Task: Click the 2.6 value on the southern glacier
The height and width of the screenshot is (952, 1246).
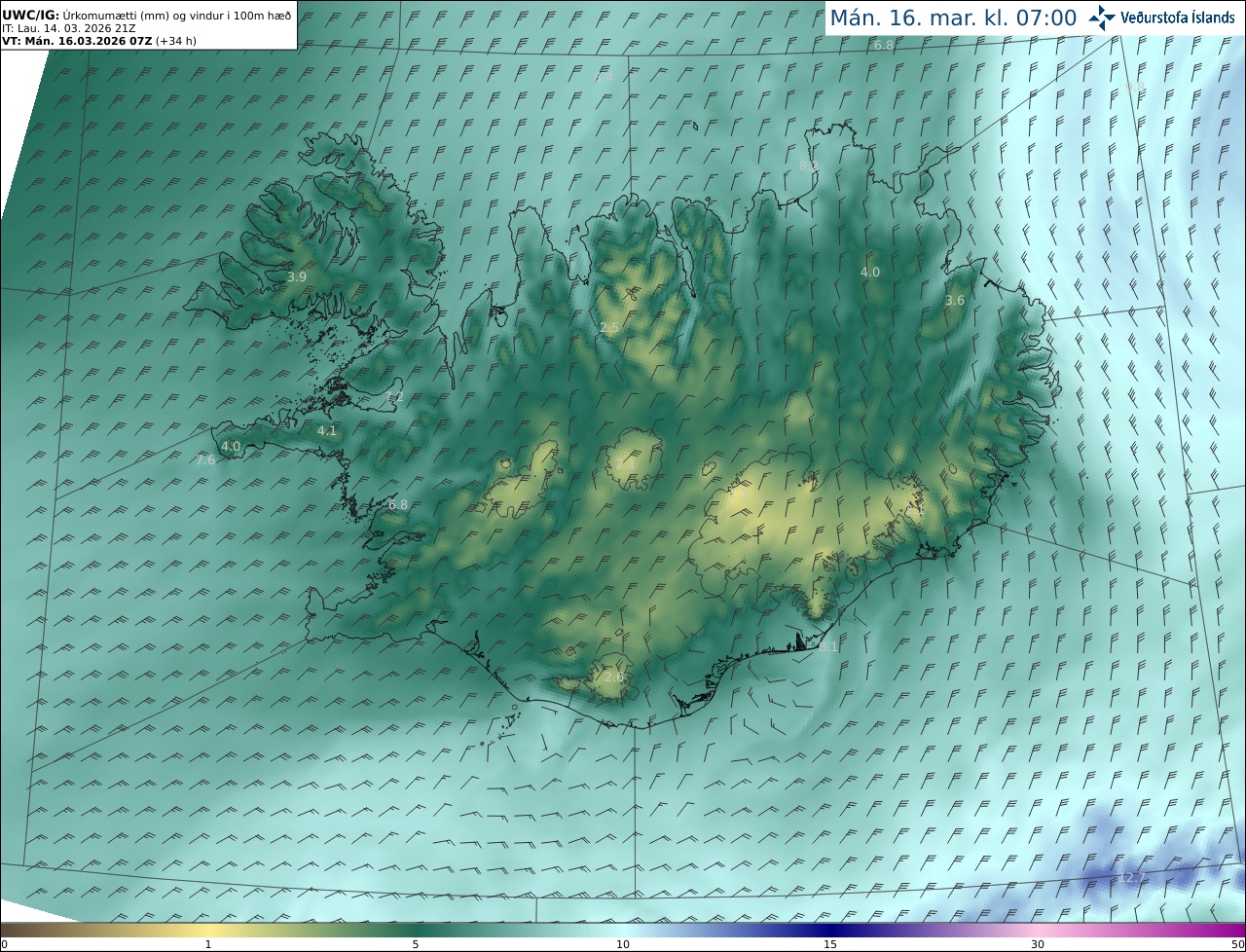Action: pyautogui.click(x=613, y=677)
